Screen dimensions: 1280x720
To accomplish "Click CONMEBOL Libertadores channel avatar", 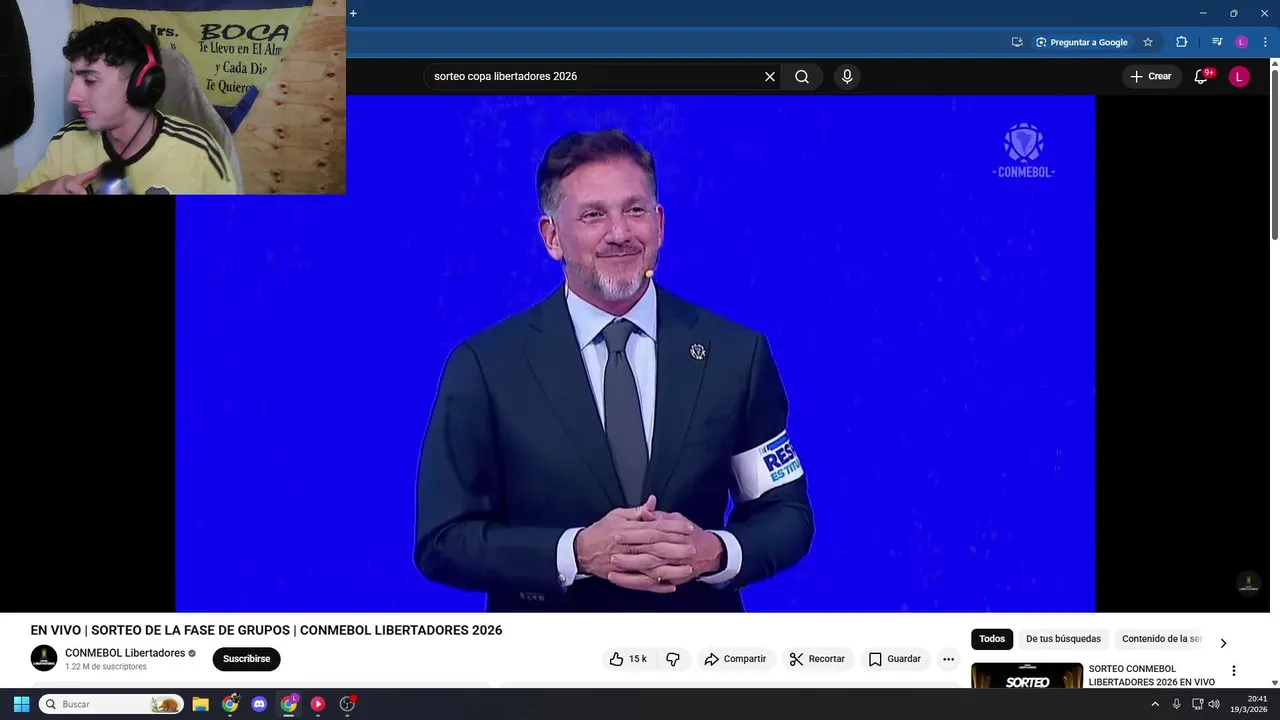I will [44, 658].
